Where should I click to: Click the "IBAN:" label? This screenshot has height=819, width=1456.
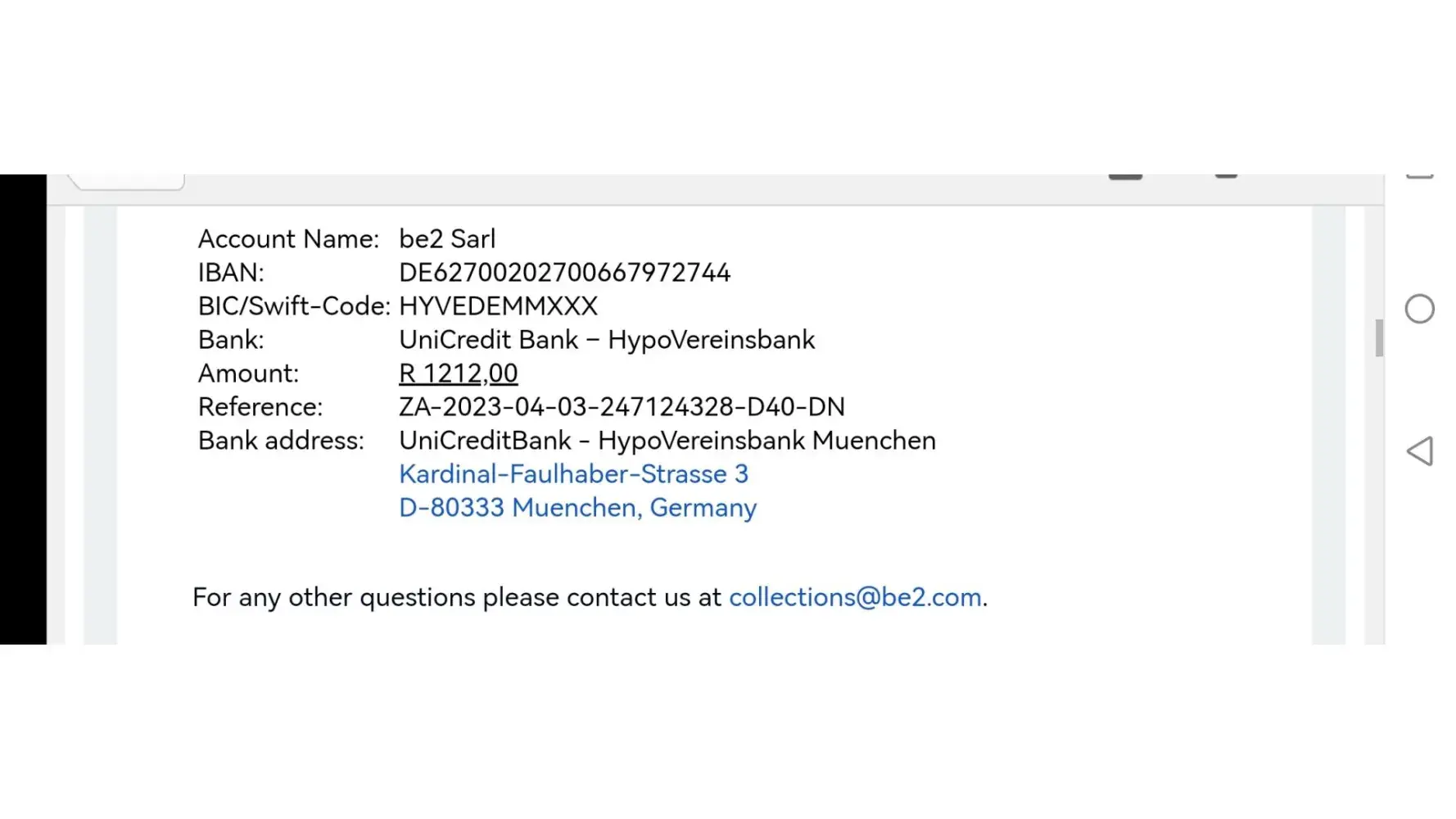(231, 273)
